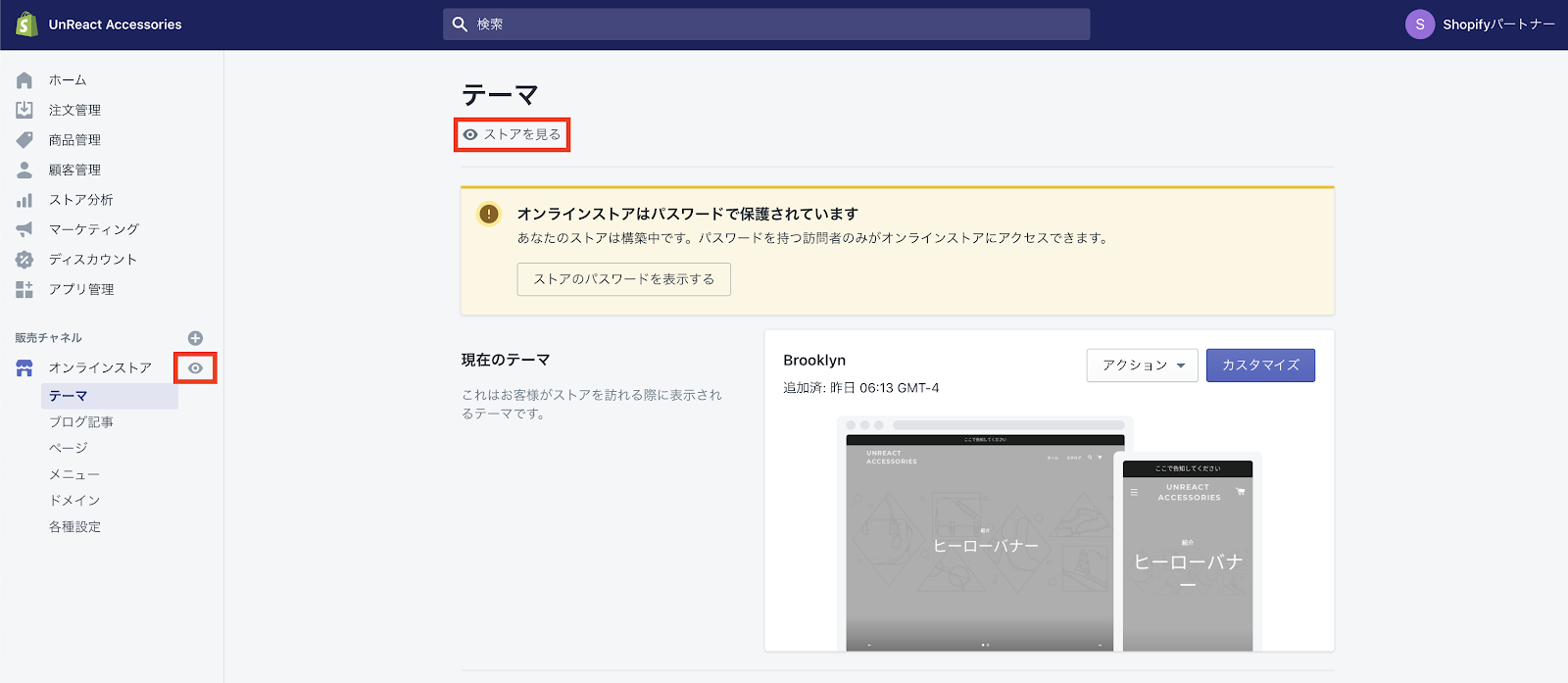Click the Shopify logo icon

26,24
